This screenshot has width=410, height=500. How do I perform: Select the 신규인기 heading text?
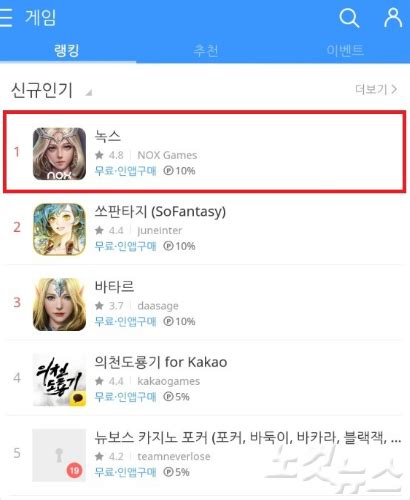click(x=42, y=90)
